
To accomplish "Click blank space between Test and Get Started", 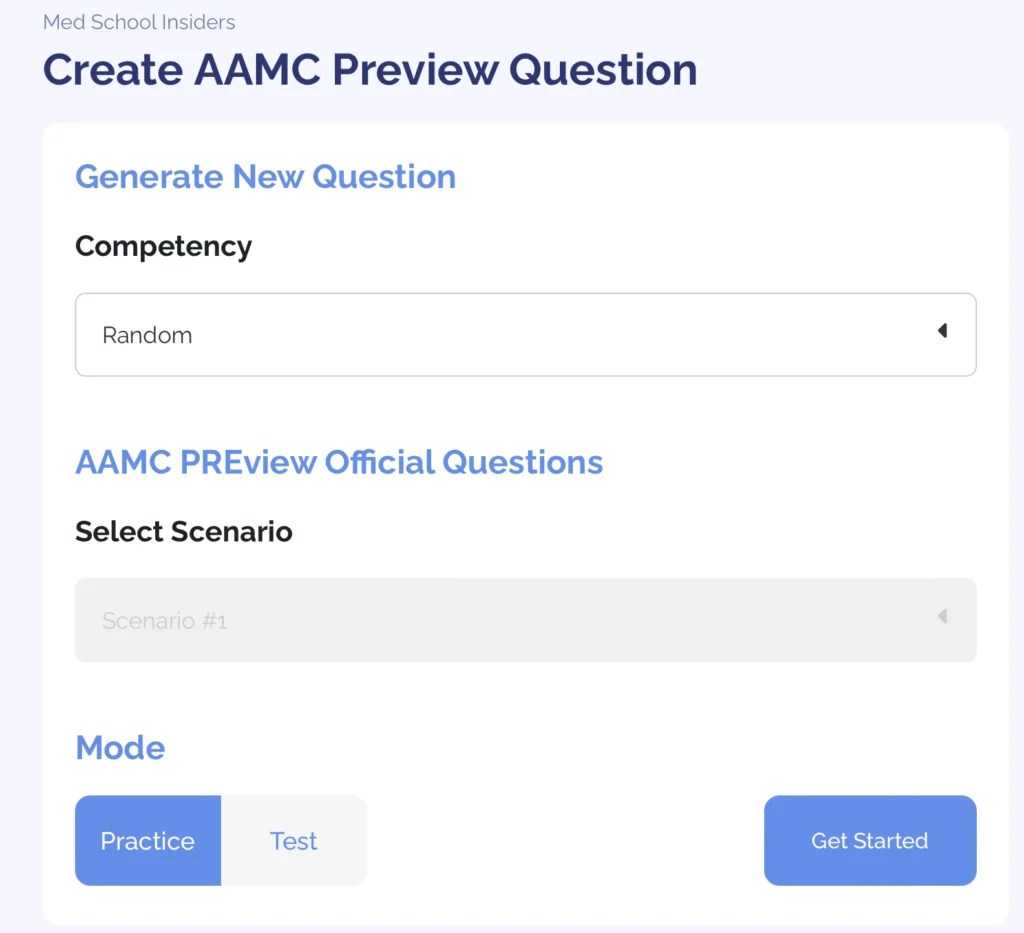I will pyautogui.click(x=565, y=841).
